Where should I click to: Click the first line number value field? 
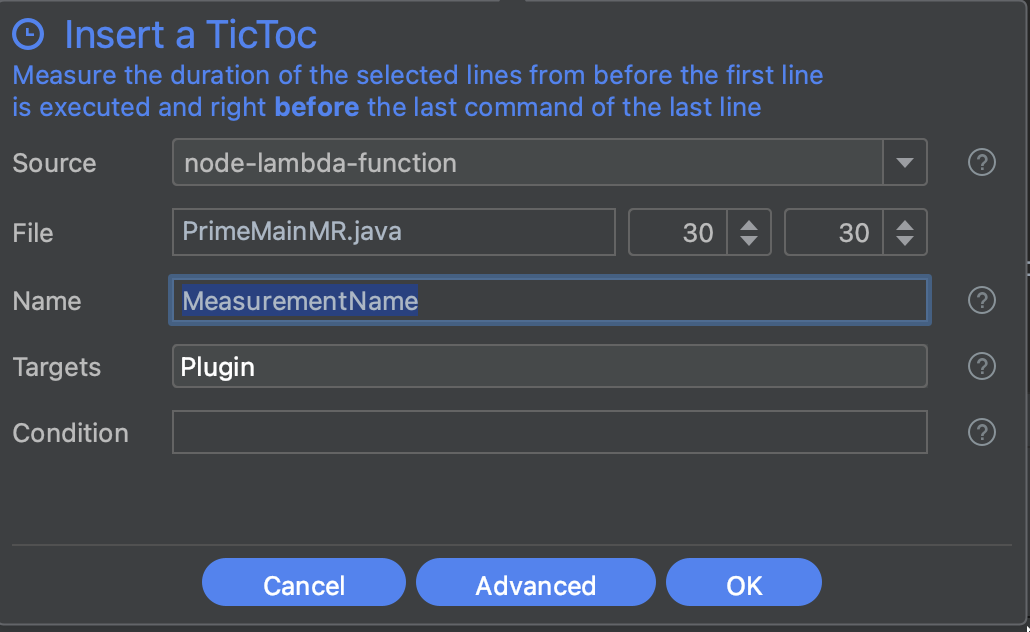click(x=678, y=233)
